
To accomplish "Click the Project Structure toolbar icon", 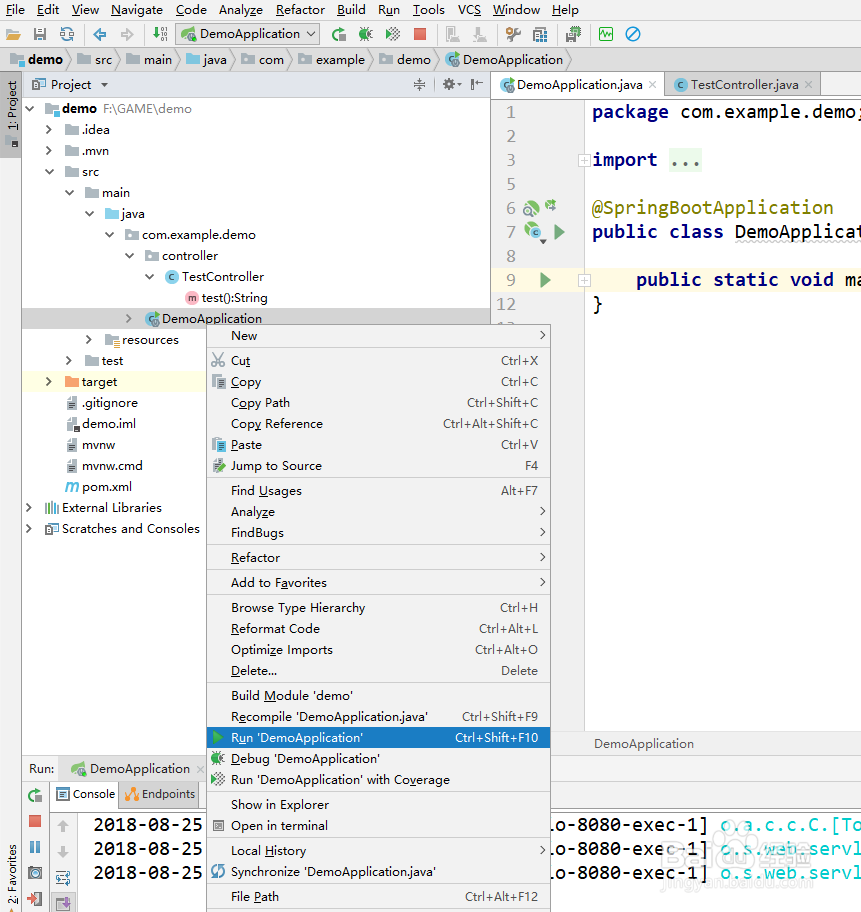I will (540, 34).
